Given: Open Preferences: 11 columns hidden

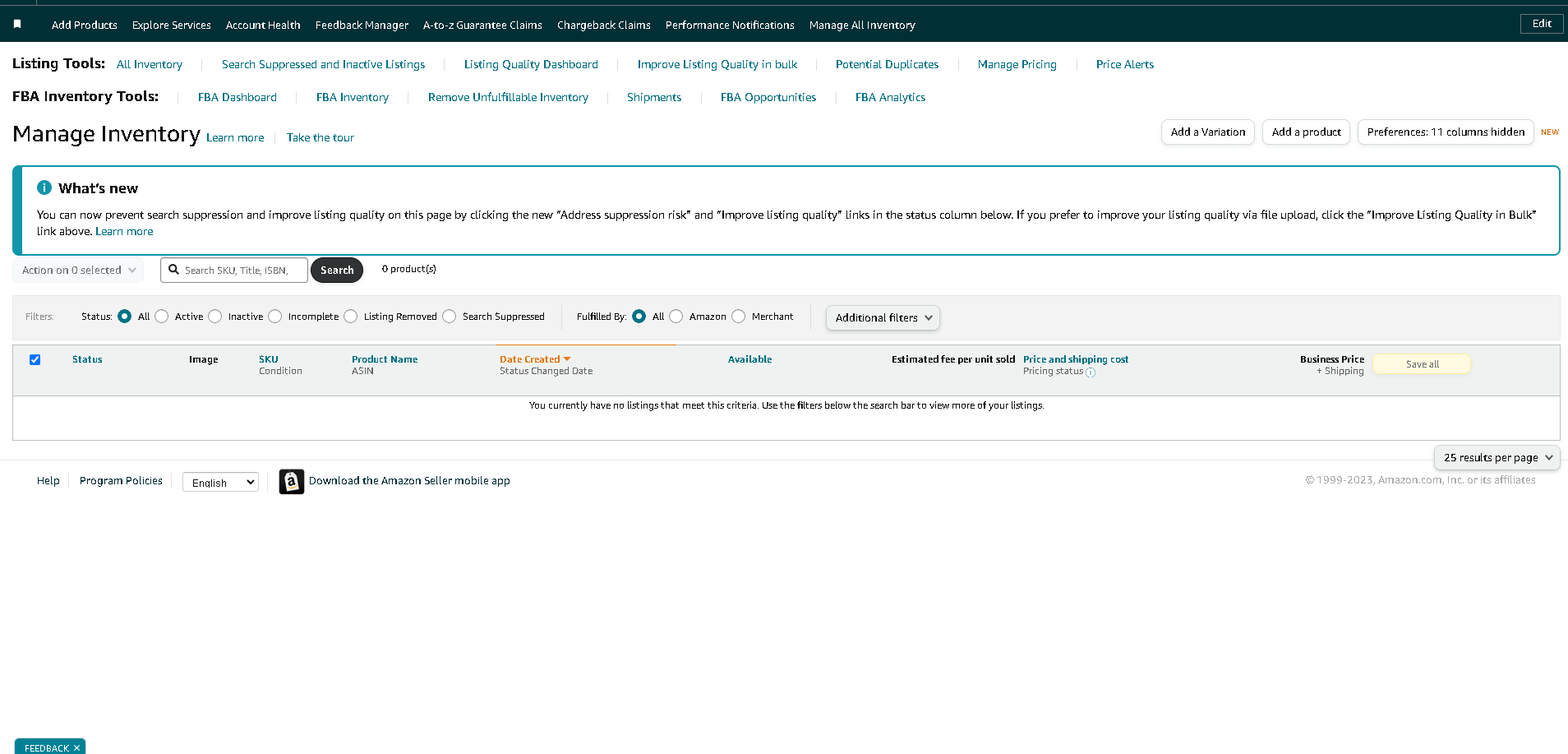Looking at the screenshot, I should (1446, 132).
